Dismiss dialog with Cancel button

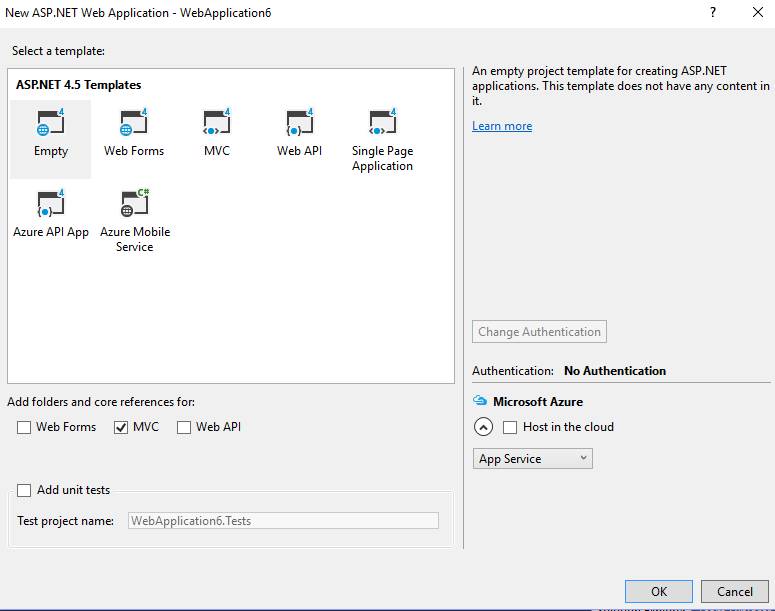click(x=734, y=591)
